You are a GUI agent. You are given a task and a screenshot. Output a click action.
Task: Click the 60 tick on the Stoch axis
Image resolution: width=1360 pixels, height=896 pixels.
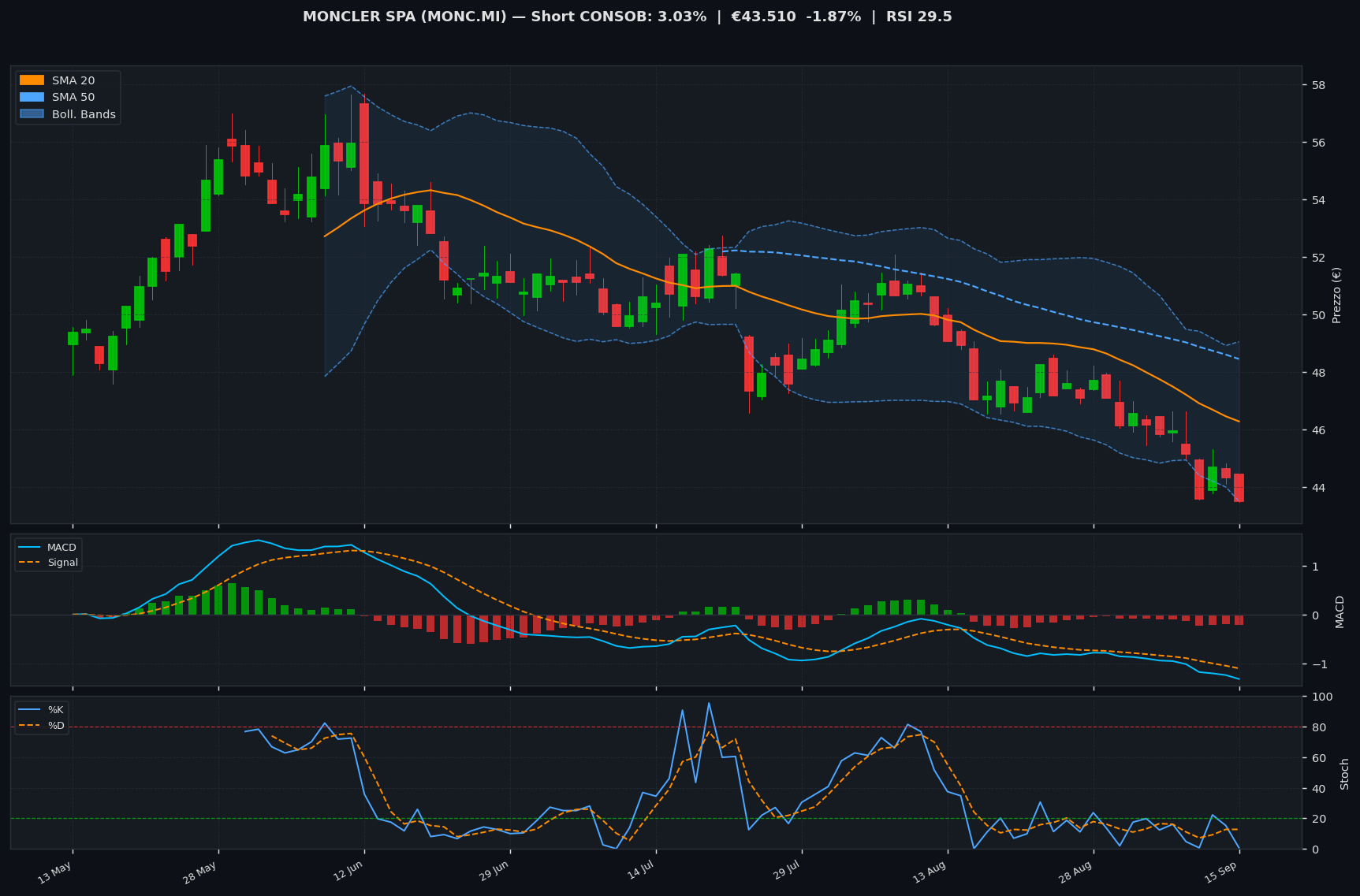coord(1318,758)
